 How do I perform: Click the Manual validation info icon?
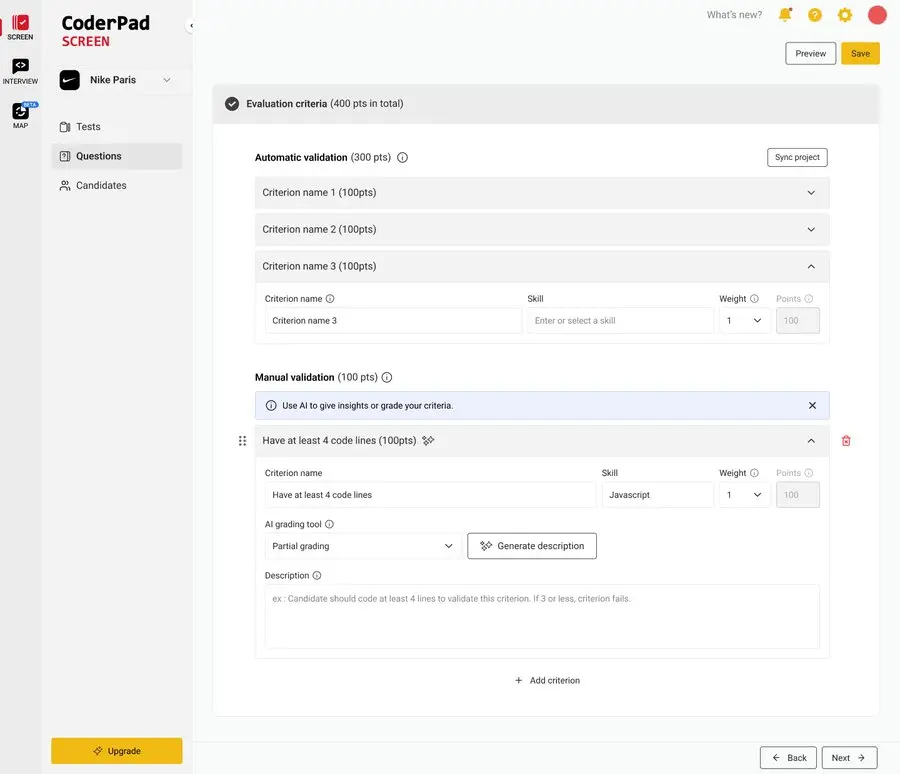pos(387,377)
